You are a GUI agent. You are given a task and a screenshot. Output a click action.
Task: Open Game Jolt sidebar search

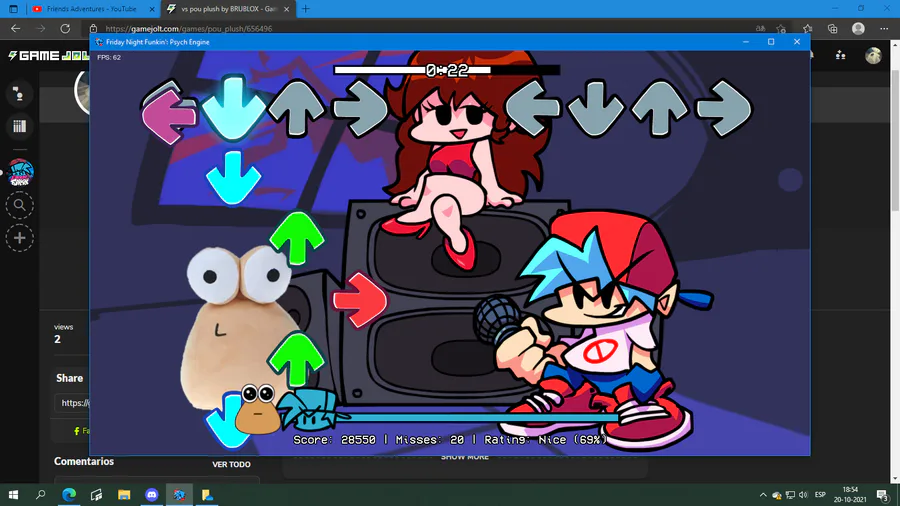click(x=20, y=205)
